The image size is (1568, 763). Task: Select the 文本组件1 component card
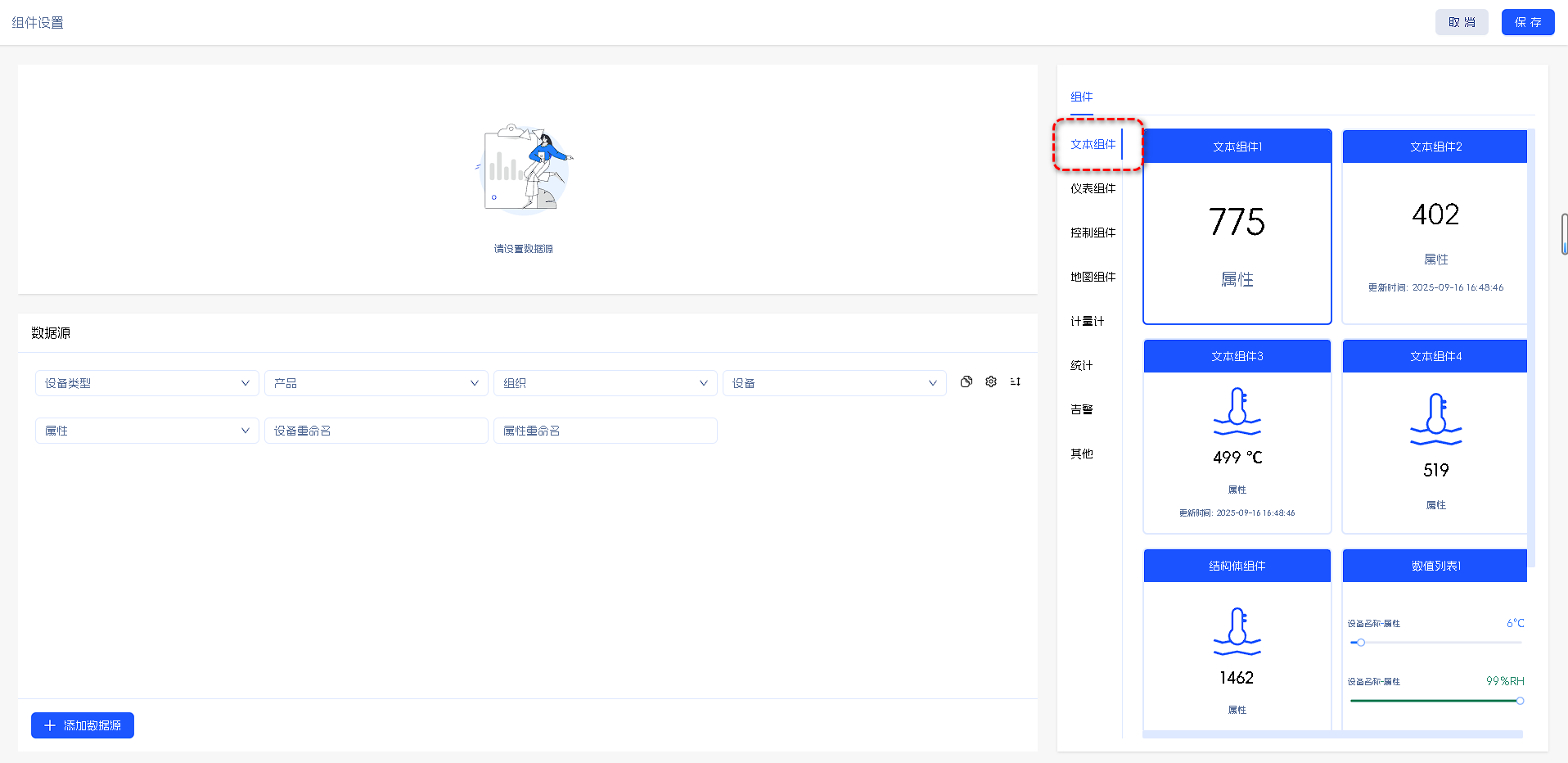click(1237, 227)
